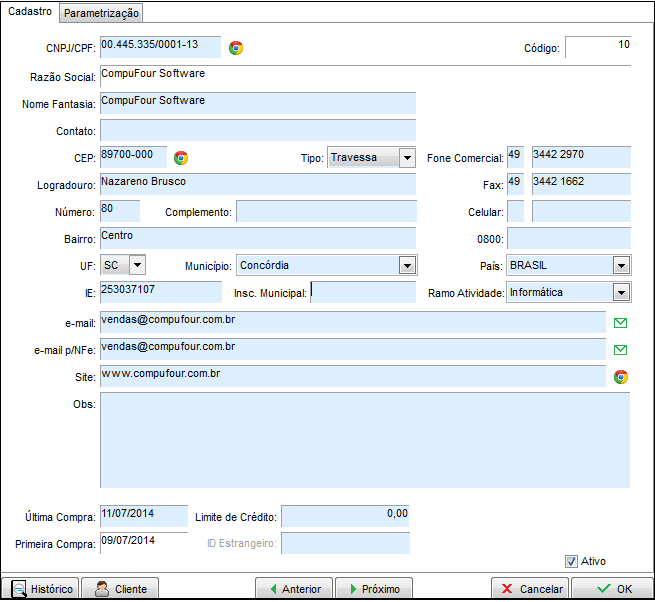Switch to the Parametrização tab
This screenshot has width=655, height=602.
[x=102, y=13]
